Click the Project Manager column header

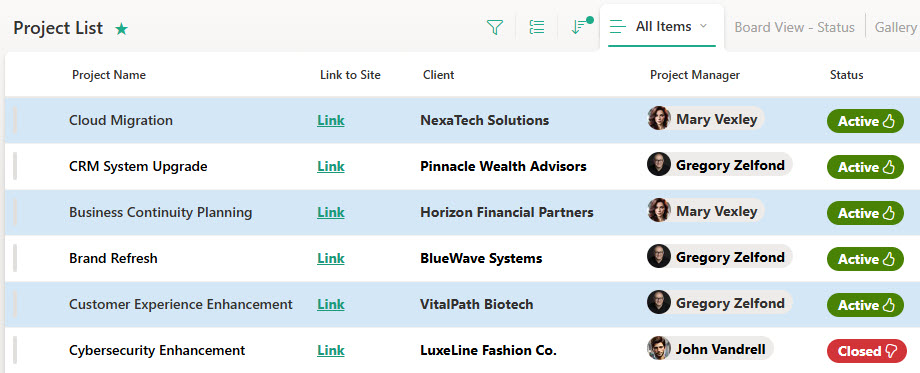[x=695, y=75]
